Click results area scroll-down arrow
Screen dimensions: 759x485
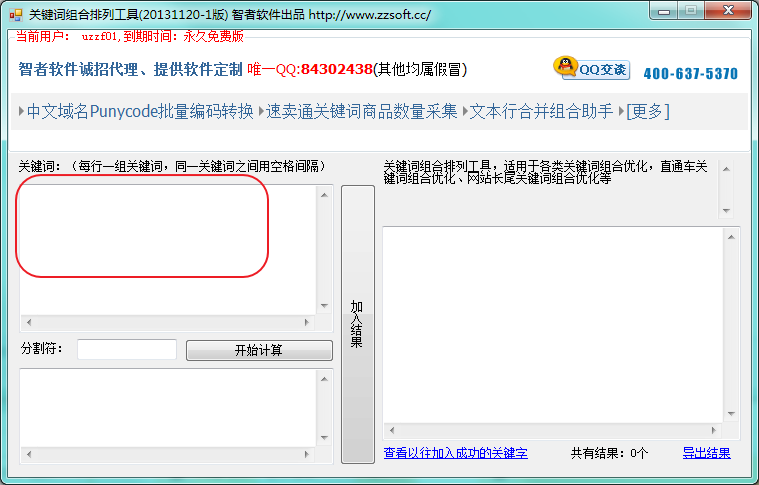pyautogui.click(x=731, y=414)
